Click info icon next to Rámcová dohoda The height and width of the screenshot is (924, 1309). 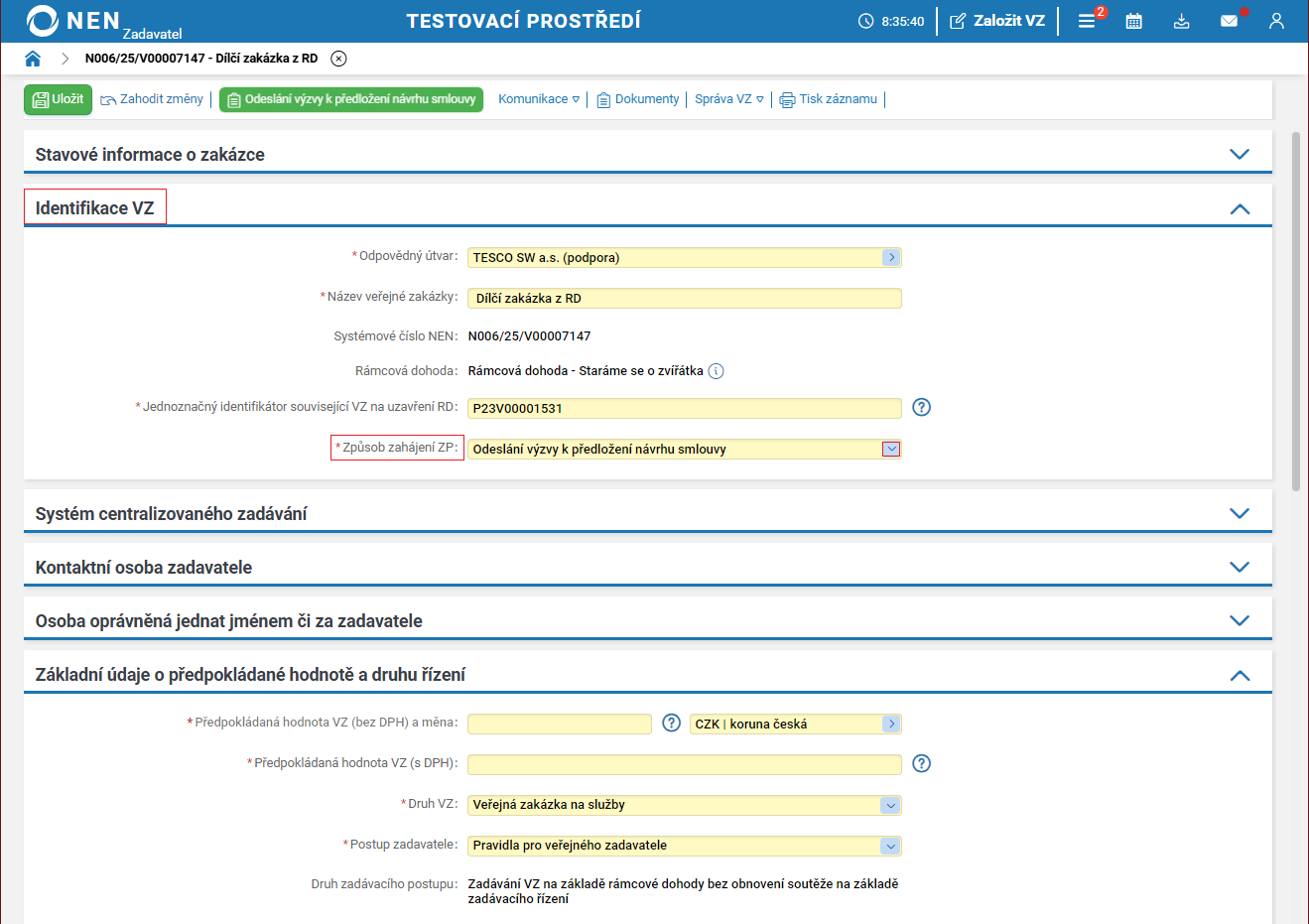click(716, 371)
